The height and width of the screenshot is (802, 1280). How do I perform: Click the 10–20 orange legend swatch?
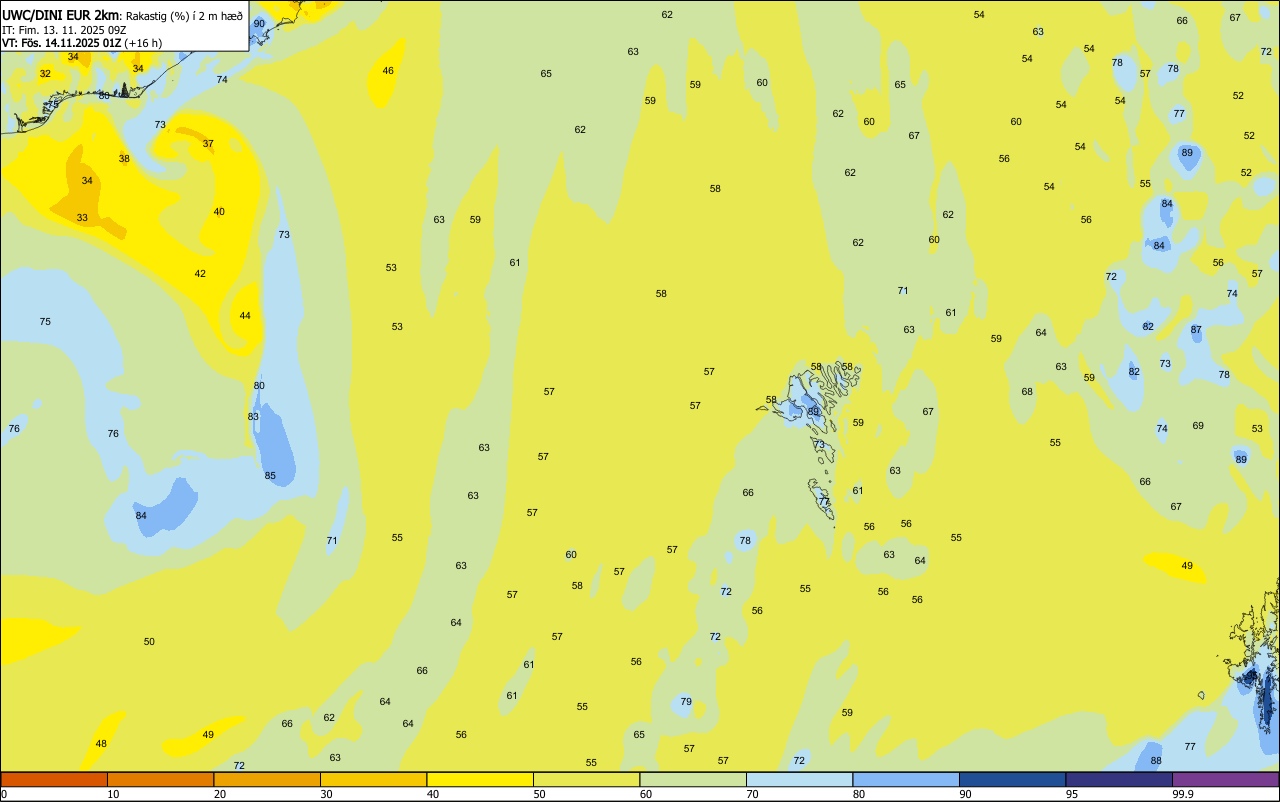click(160, 779)
